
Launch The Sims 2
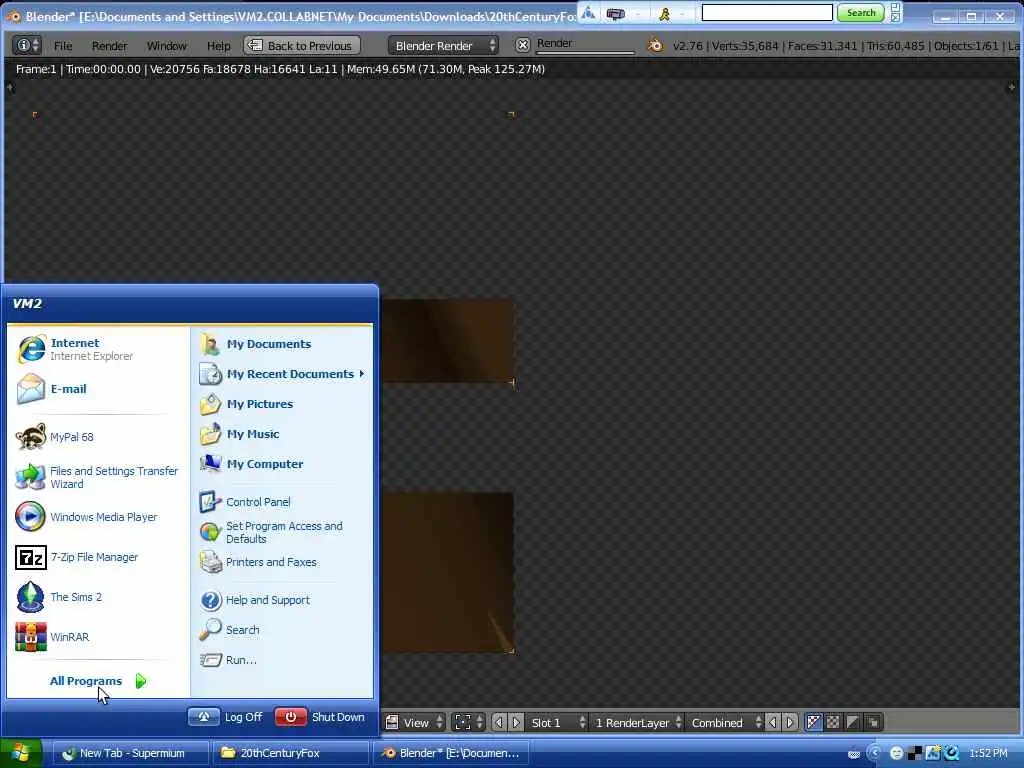[98, 597]
